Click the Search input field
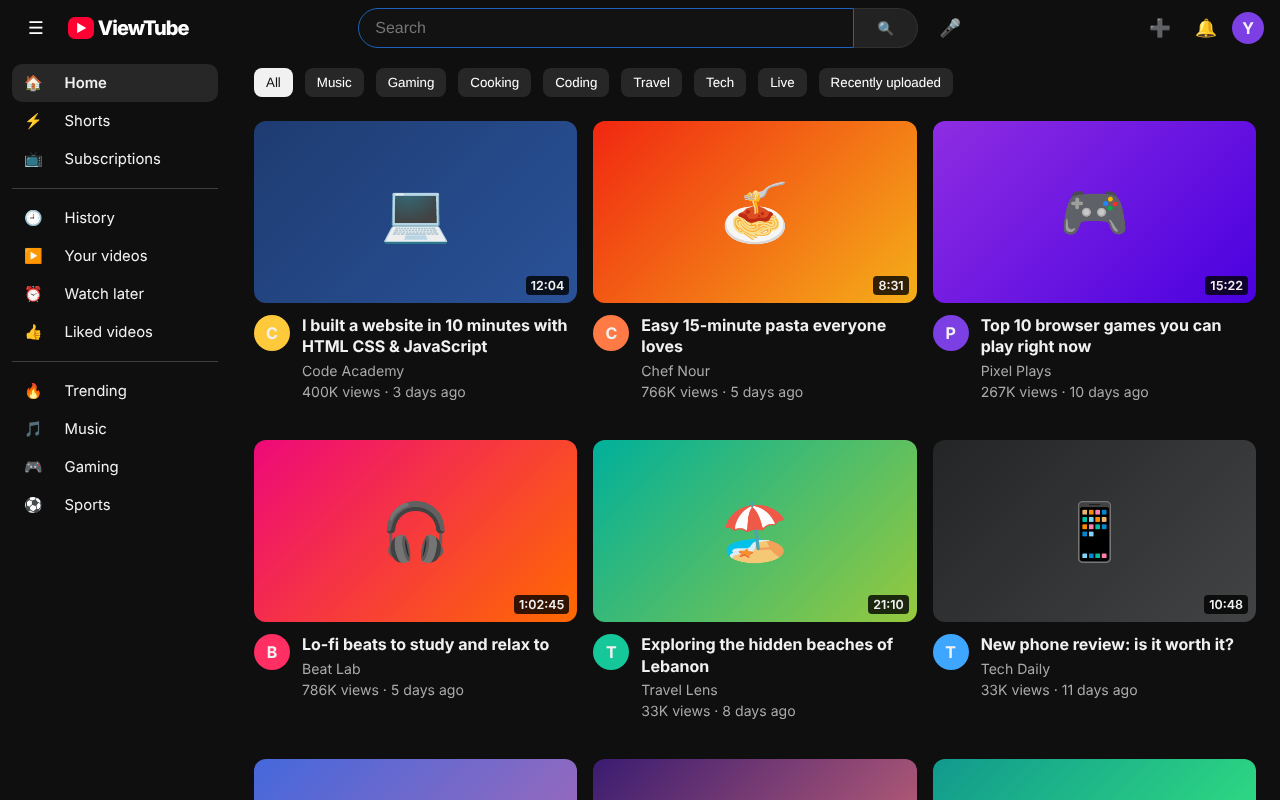 tap(606, 28)
